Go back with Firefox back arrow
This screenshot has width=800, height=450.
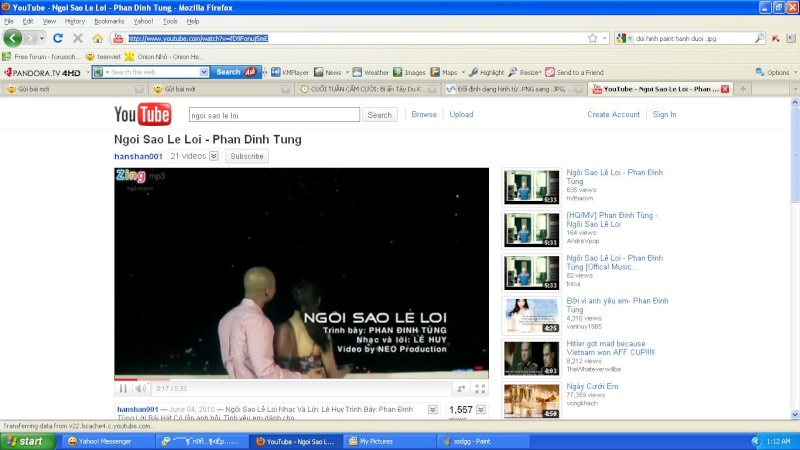13,38
